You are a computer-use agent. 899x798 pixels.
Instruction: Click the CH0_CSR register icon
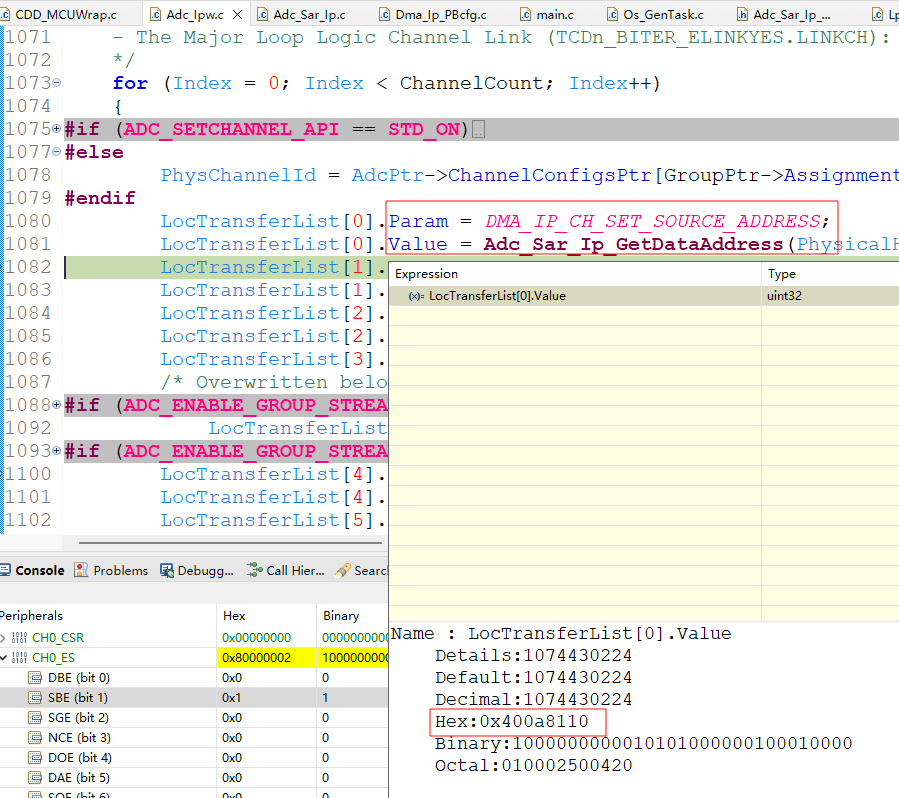pyautogui.click(x=19, y=637)
